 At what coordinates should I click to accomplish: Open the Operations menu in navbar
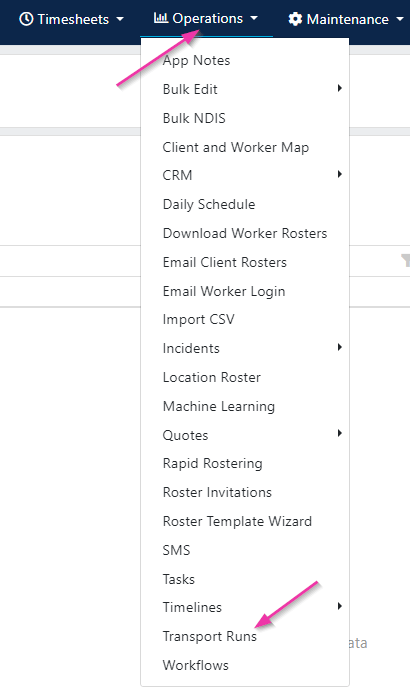pos(206,19)
